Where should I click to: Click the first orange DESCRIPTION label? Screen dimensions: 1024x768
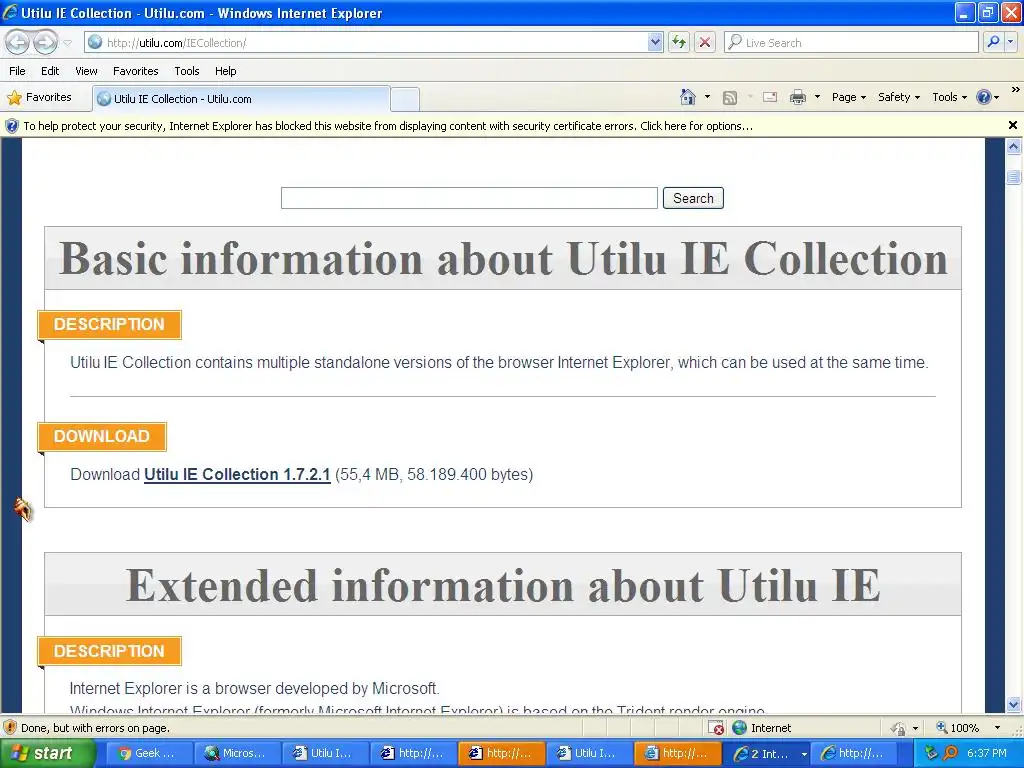(x=109, y=325)
